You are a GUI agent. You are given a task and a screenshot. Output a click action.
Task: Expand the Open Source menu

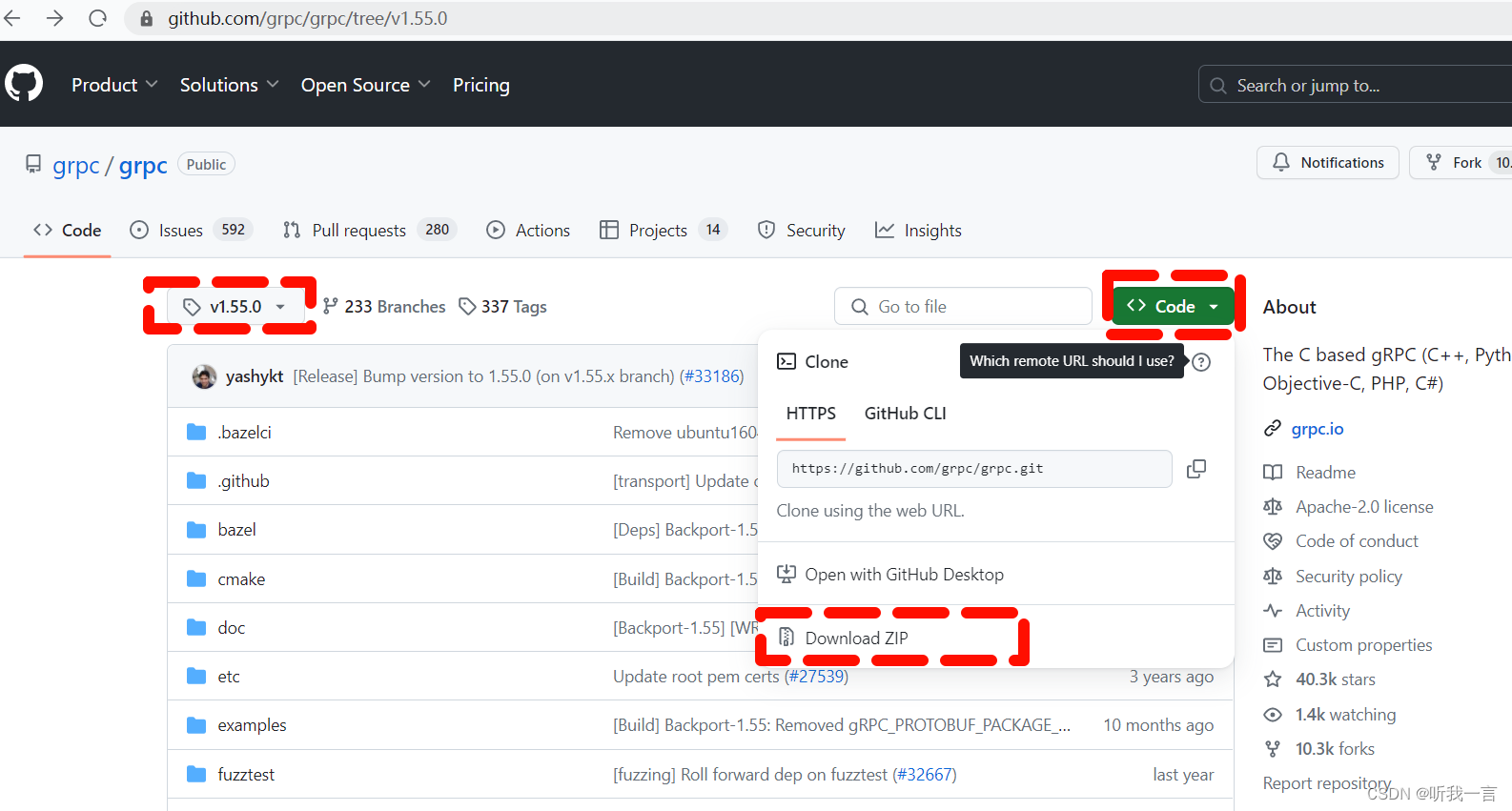click(x=366, y=85)
